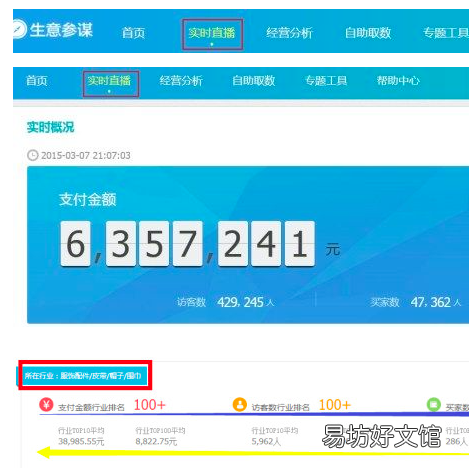The image size is (469, 468).
Task: Open 自助取数 in the top navigation bar
Action: point(368,33)
